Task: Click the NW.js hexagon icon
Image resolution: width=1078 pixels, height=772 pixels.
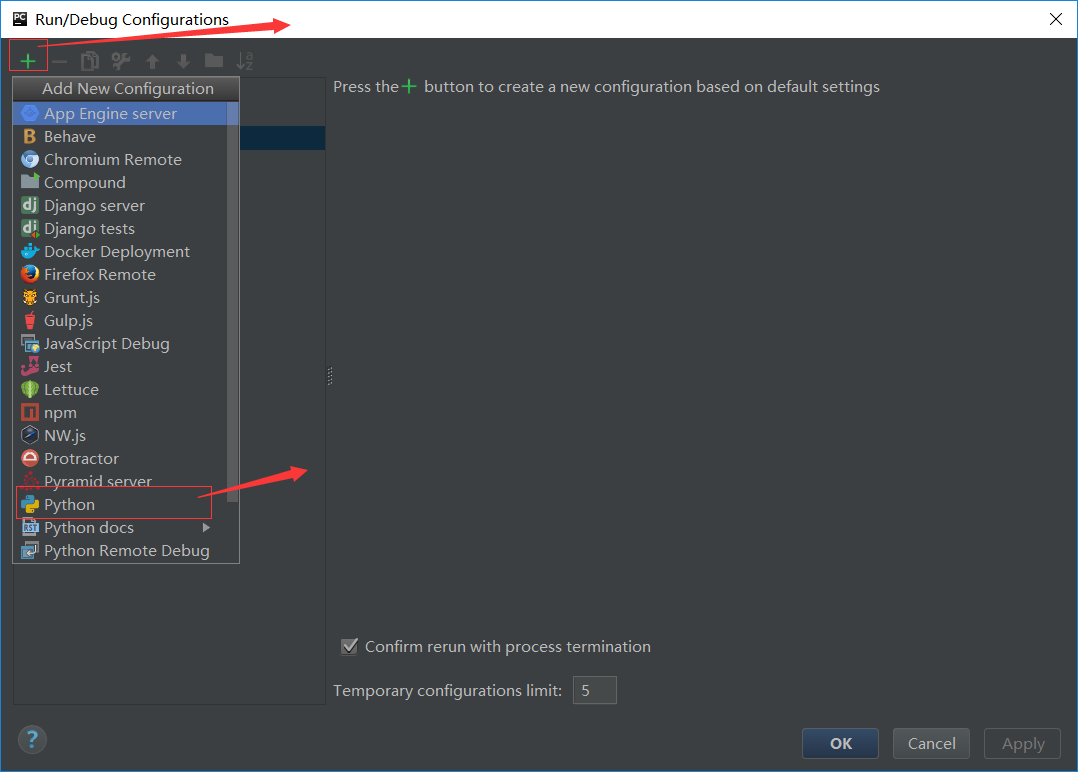Action: pos(30,435)
